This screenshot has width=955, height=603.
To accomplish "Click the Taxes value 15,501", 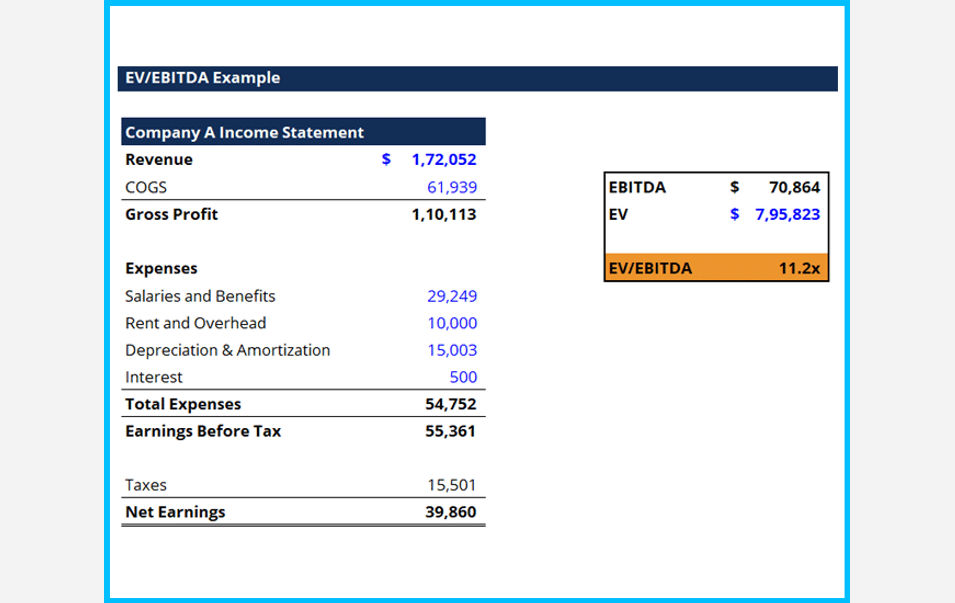I will (454, 485).
